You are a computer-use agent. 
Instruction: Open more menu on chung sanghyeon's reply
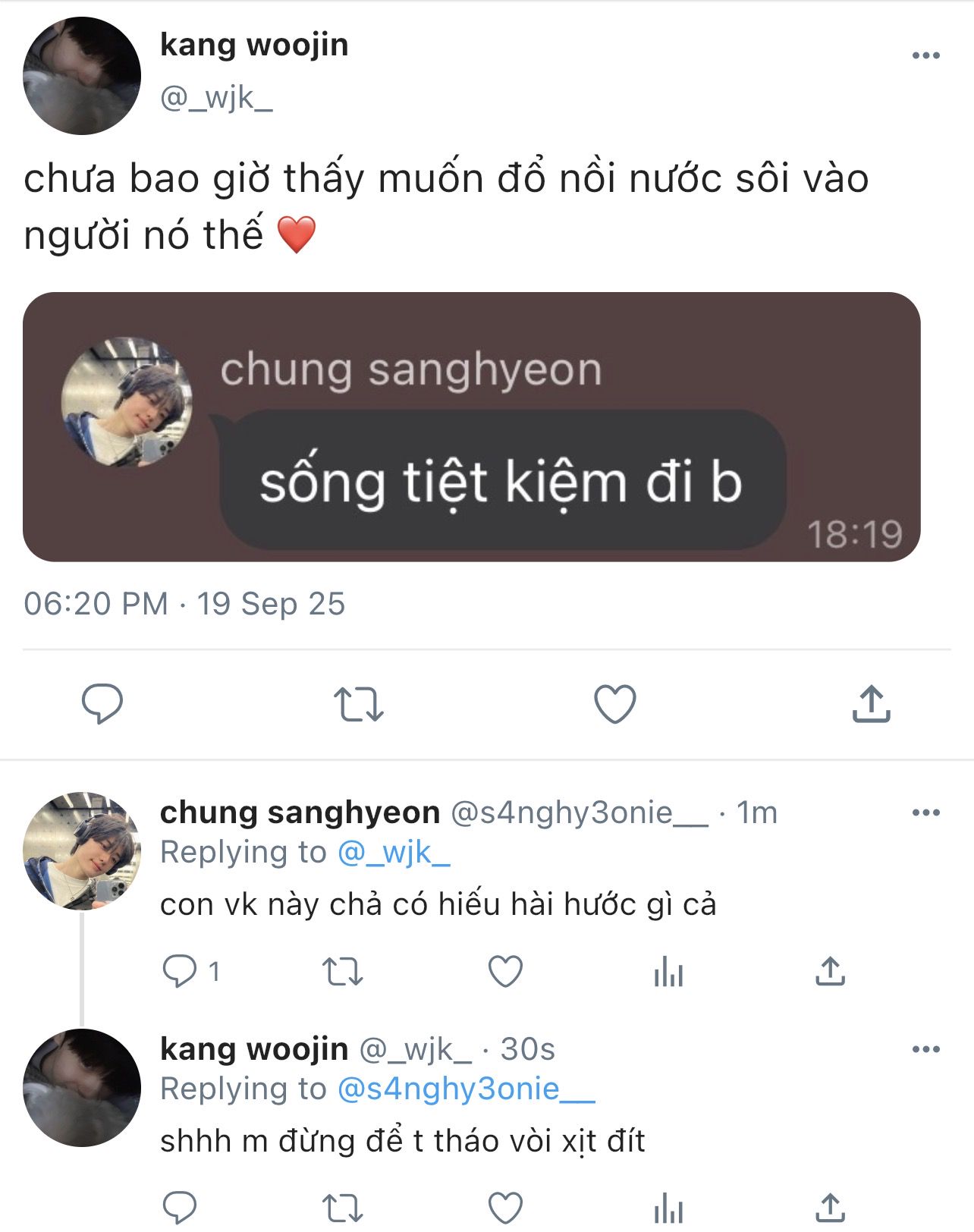pos(925,812)
